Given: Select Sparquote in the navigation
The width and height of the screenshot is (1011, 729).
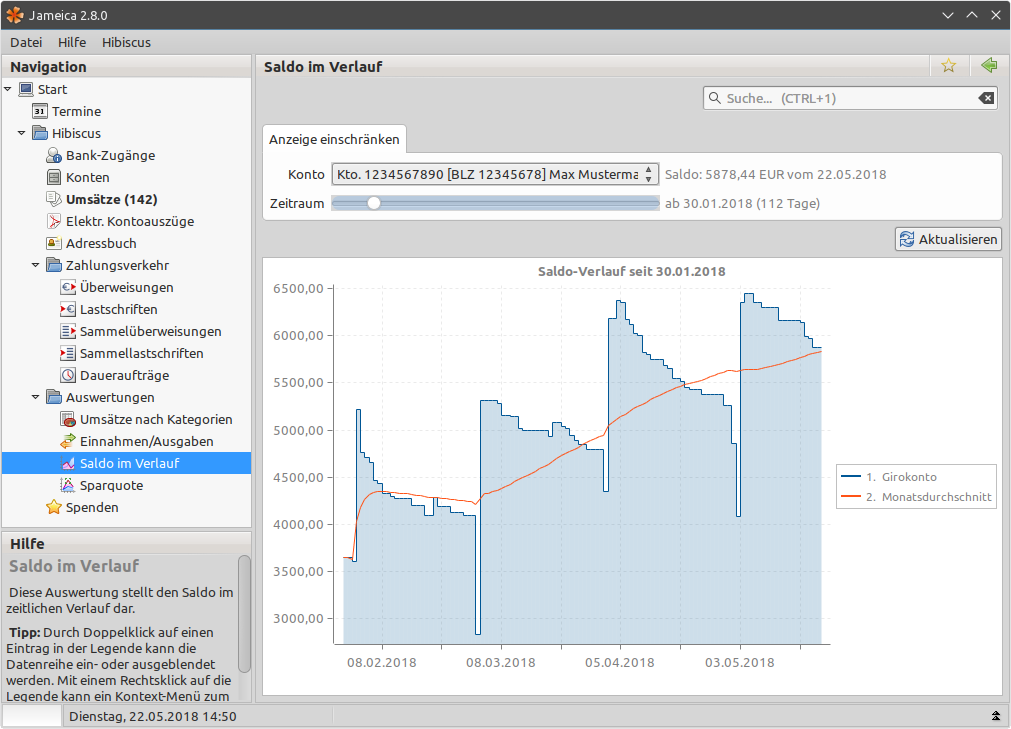Looking at the screenshot, I should [112, 485].
